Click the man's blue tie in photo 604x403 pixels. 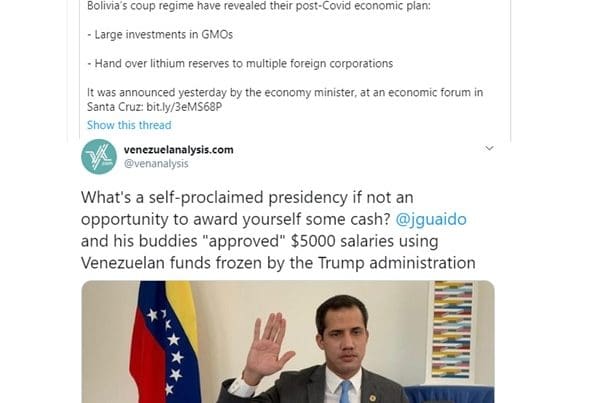[345, 392]
